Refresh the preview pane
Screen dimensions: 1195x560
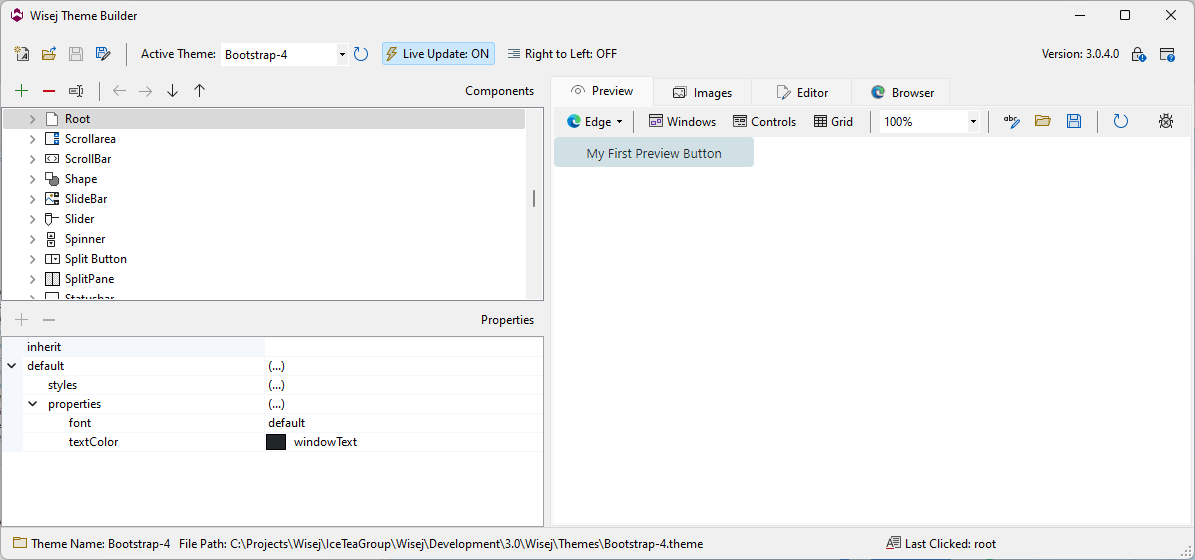tap(1120, 121)
